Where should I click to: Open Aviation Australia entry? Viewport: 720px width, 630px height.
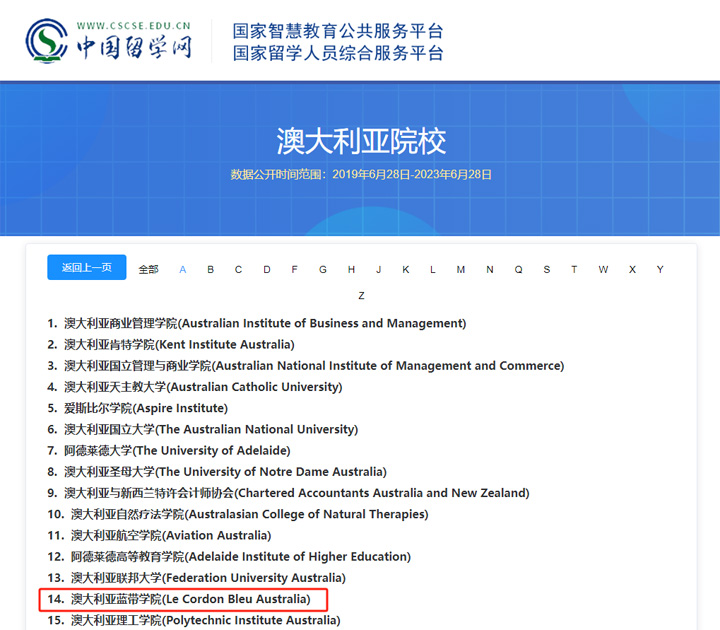159,535
